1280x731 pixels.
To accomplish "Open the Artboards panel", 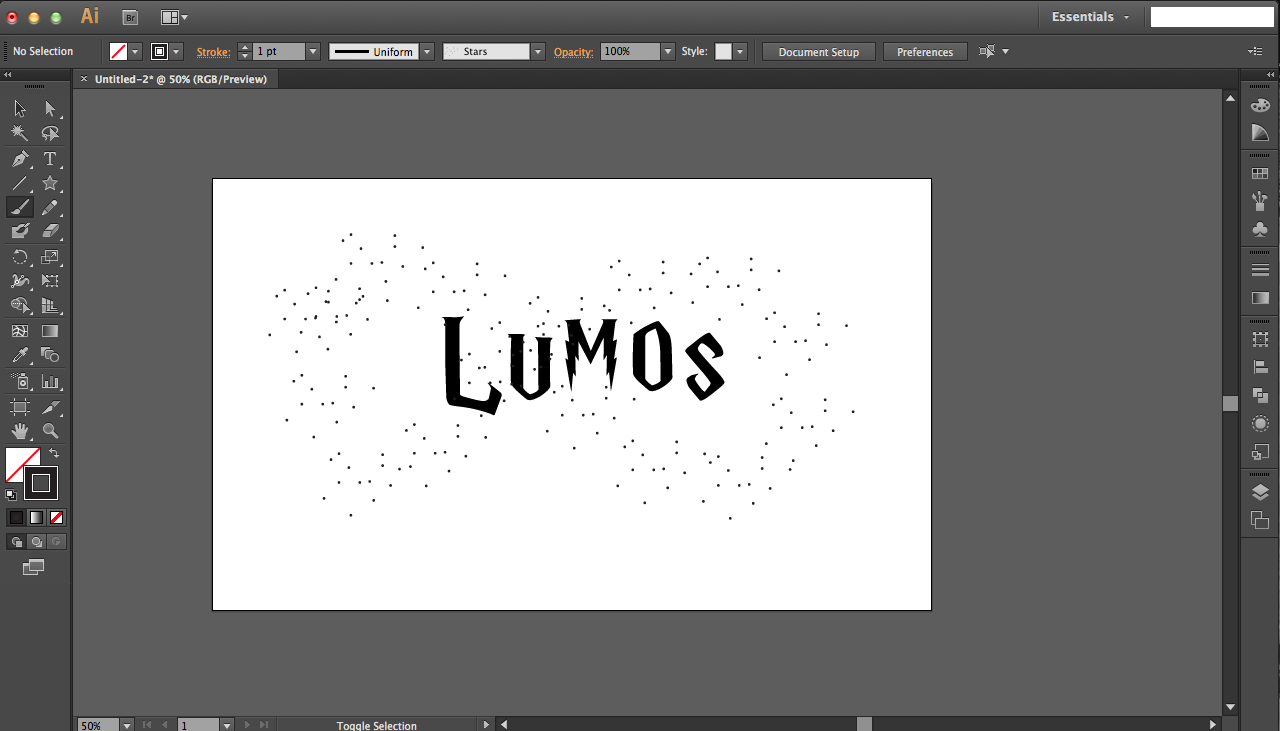I will tap(1260, 520).
